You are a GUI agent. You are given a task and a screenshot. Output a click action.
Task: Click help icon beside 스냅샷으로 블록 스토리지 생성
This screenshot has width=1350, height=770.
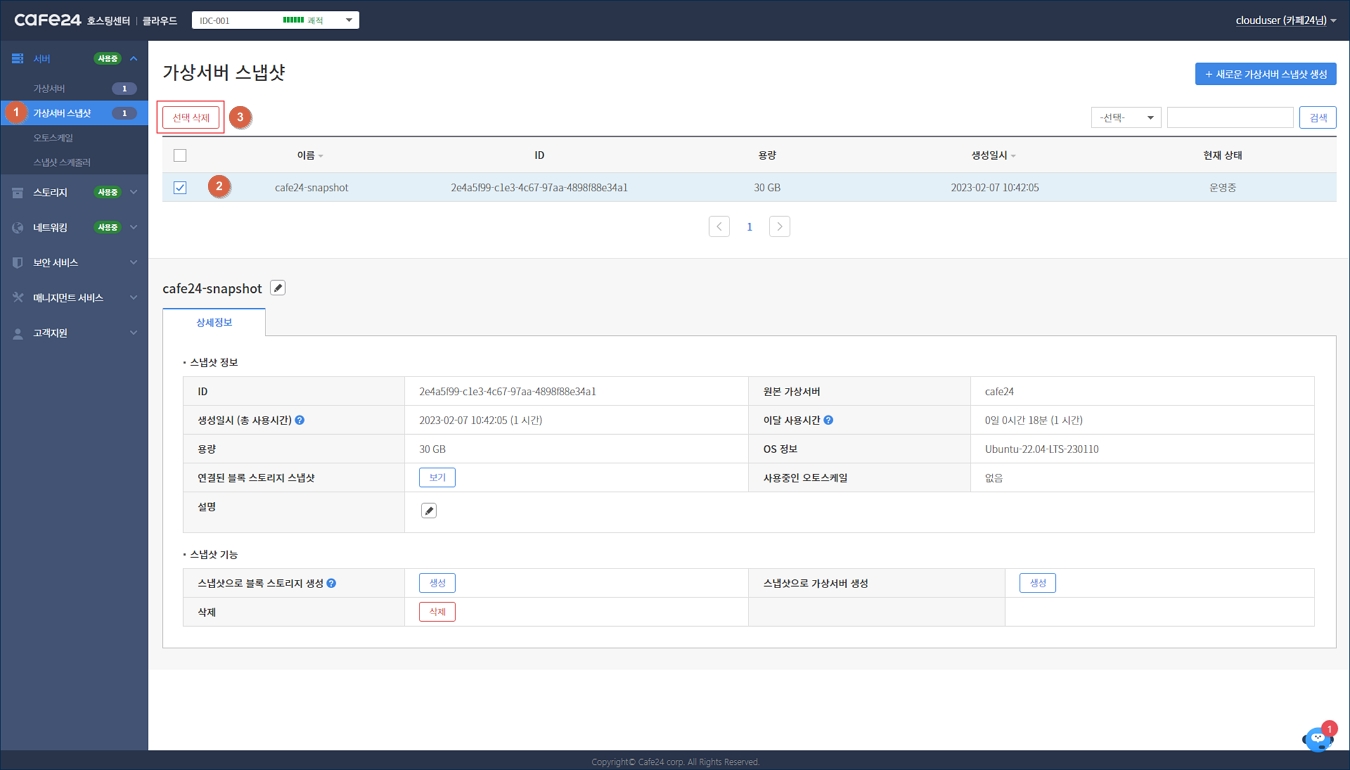[331, 583]
